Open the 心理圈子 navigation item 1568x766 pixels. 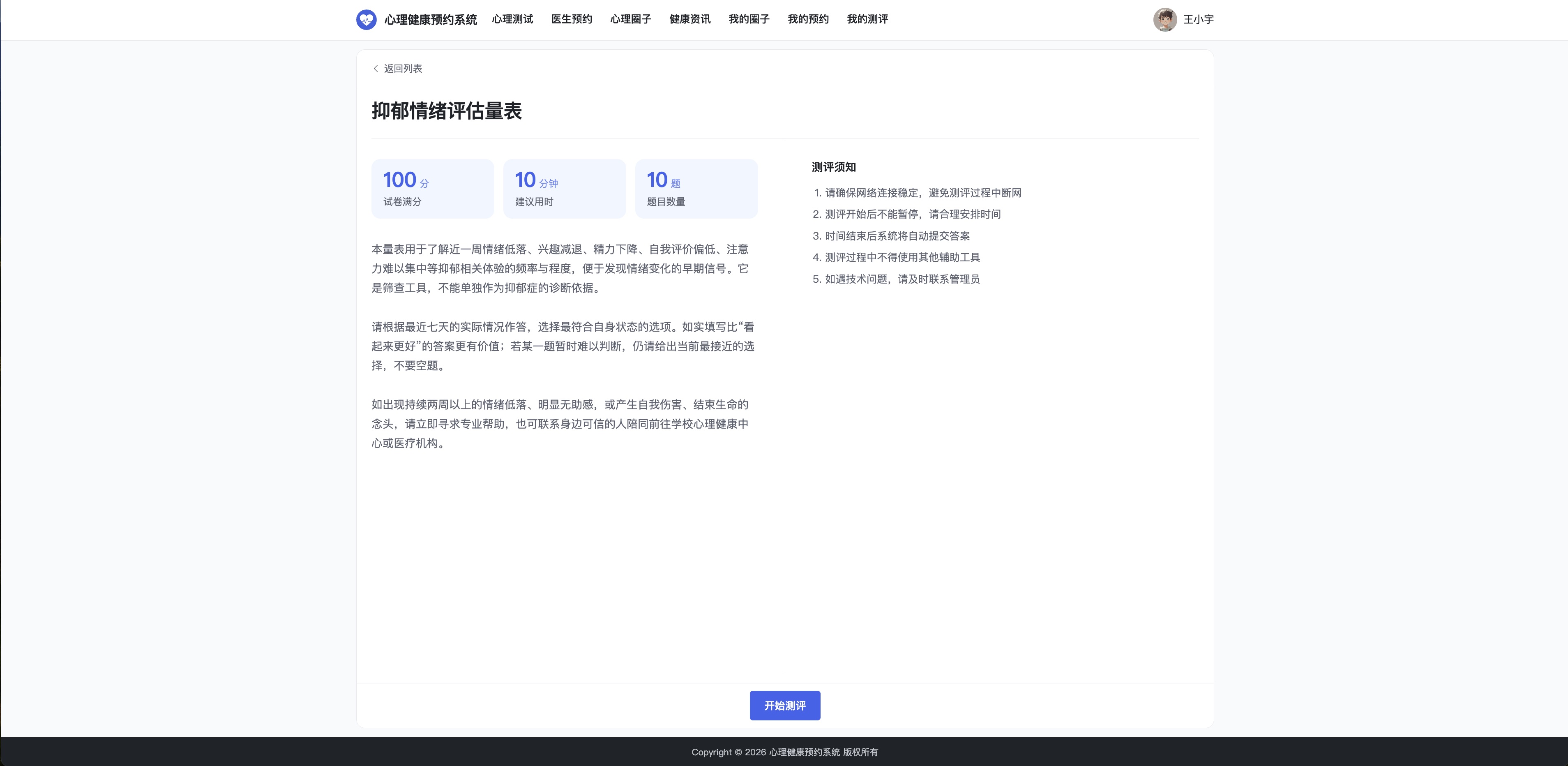[630, 19]
